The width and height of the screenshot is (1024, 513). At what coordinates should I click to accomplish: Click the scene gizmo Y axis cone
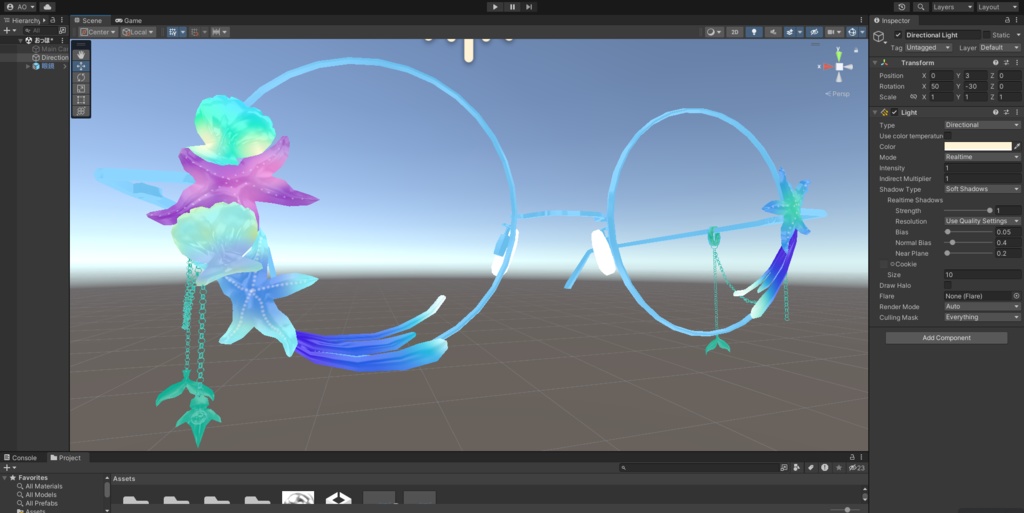[x=839, y=54]
